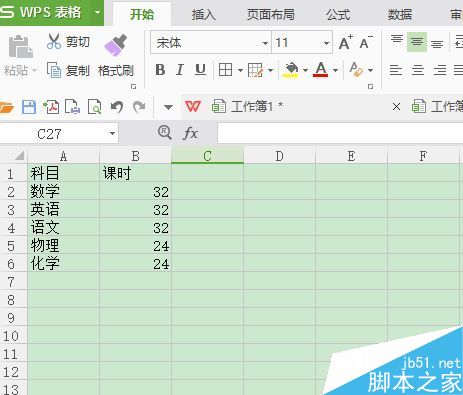Redo the last action
This screenshot has width=463, height=395.
(139, 107)
